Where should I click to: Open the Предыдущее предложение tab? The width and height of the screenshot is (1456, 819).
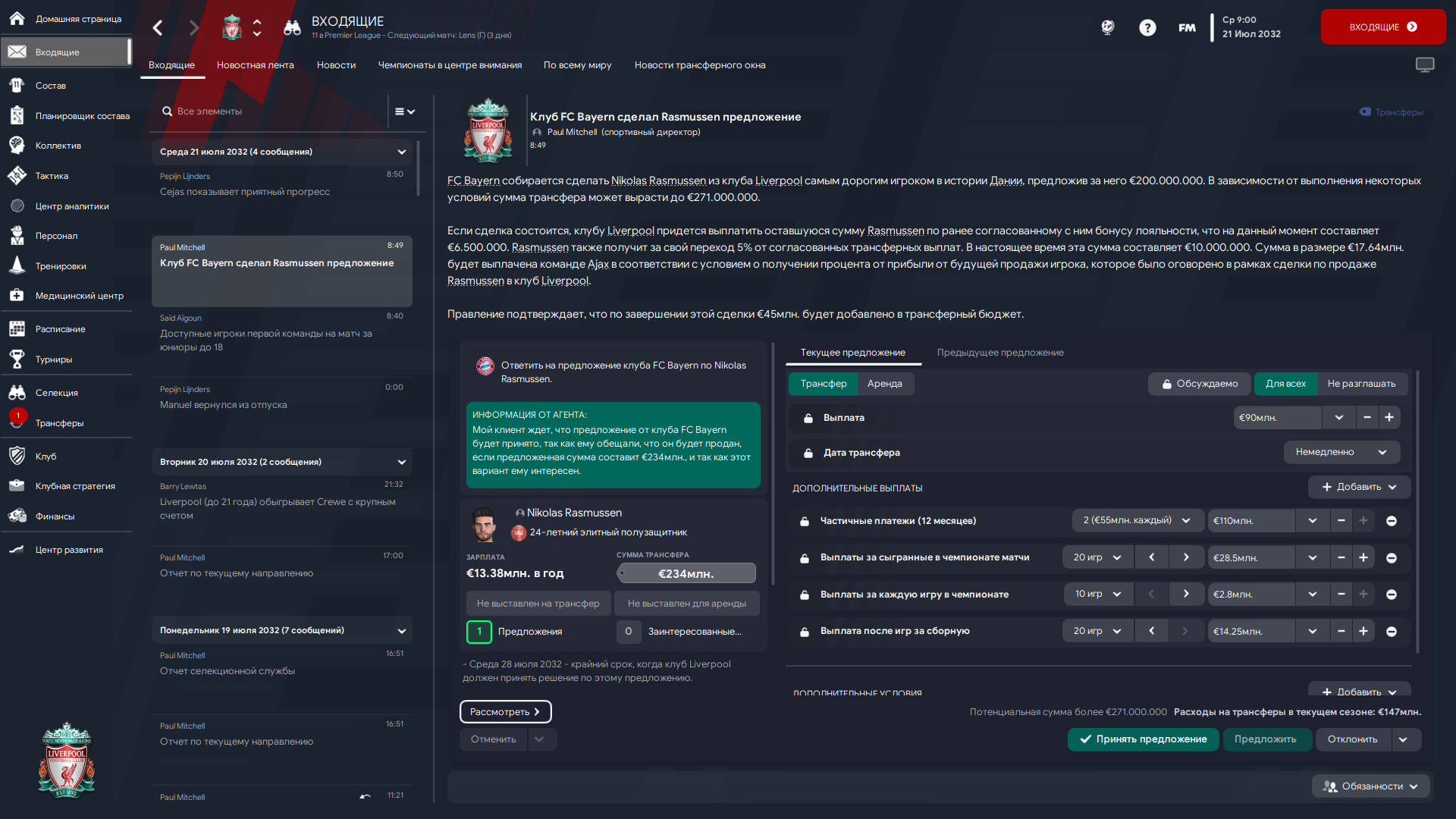(x=1000, y=353)
